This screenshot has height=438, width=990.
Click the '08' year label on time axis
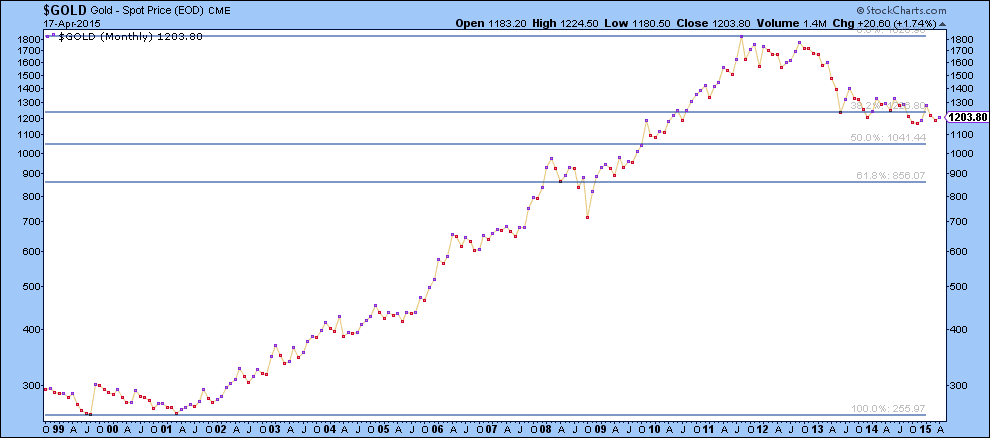(546, 429)
